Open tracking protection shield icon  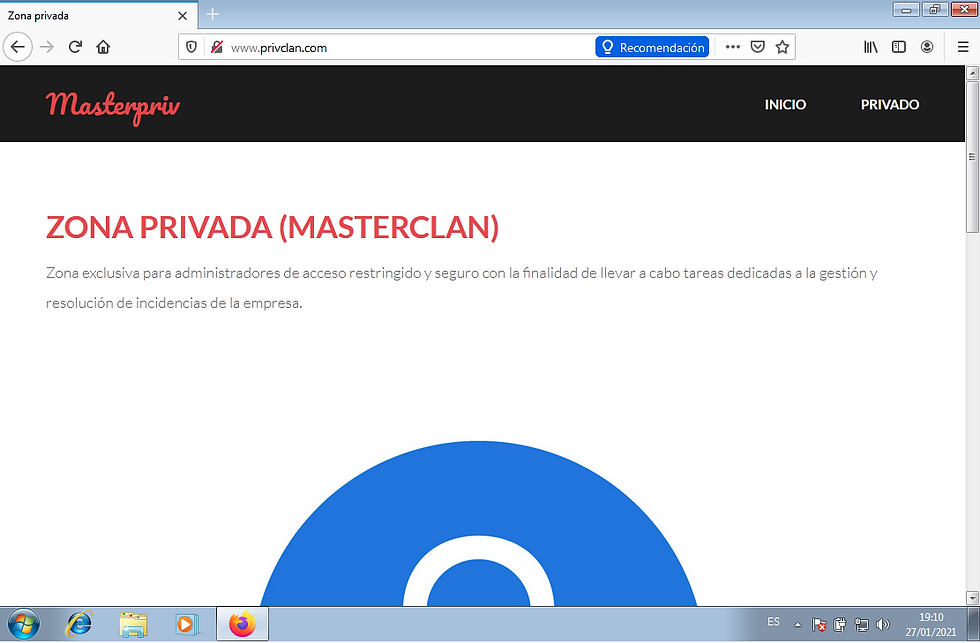click(192, 47)
